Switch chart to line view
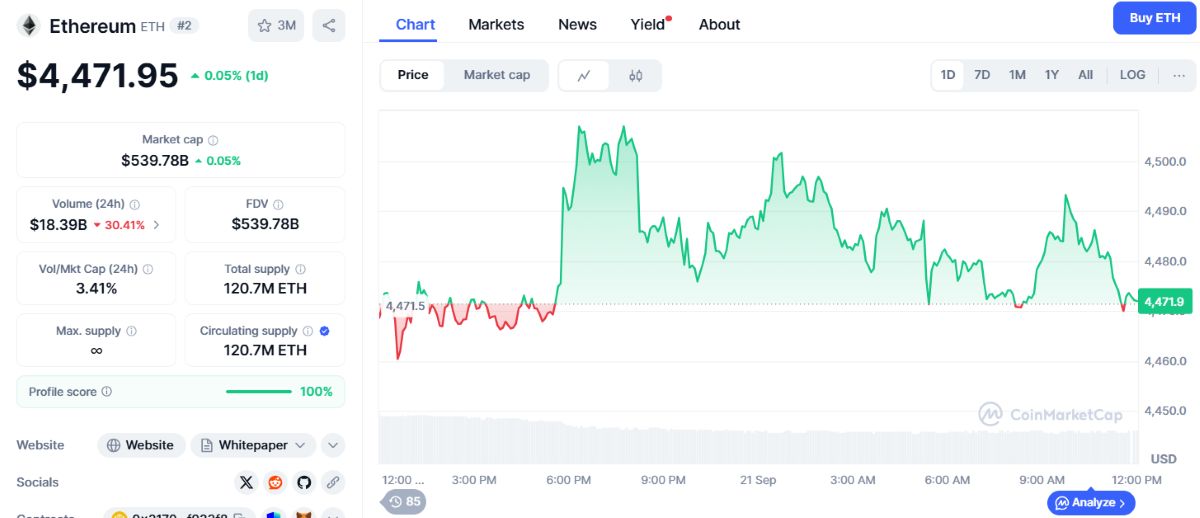This screenshot has height=518, width=1200. [x=585, y=75]
